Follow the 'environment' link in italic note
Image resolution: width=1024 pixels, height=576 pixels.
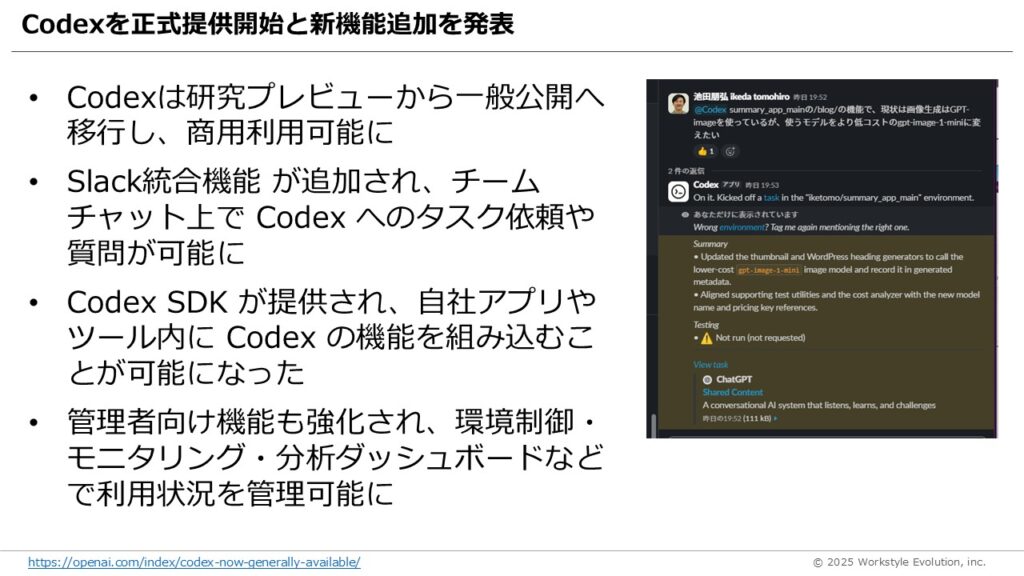742,227
